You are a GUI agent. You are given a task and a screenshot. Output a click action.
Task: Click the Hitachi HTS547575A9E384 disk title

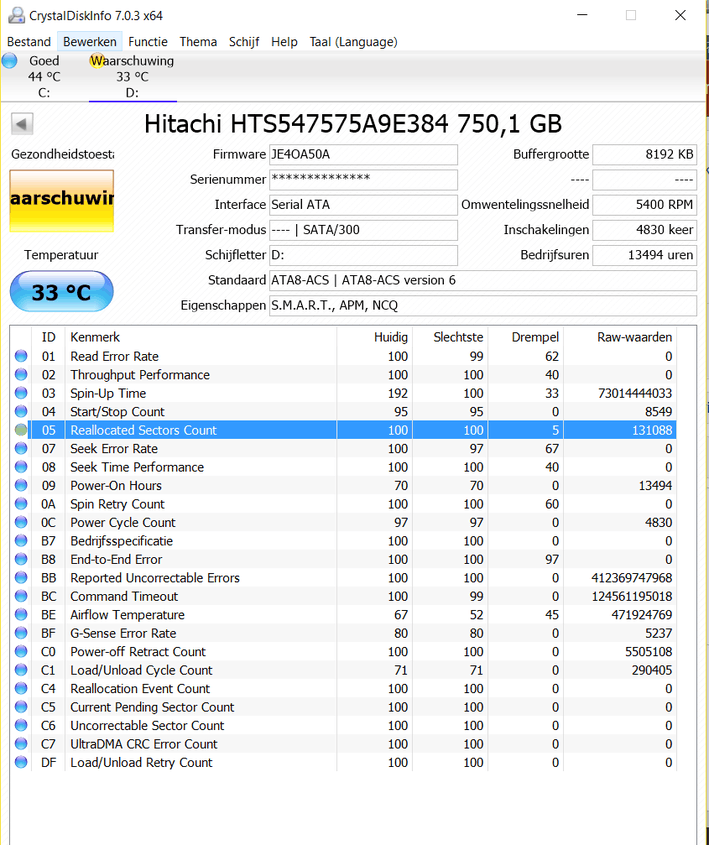[x=353, y=124]
